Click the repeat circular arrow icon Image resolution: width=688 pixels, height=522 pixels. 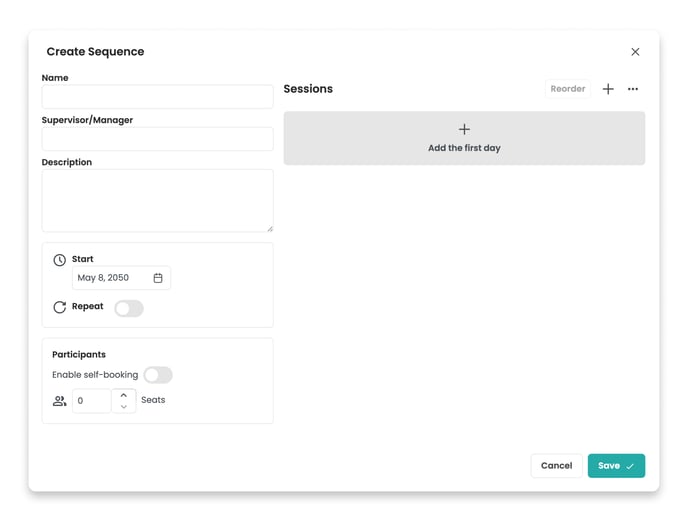(x=60, y=307)
